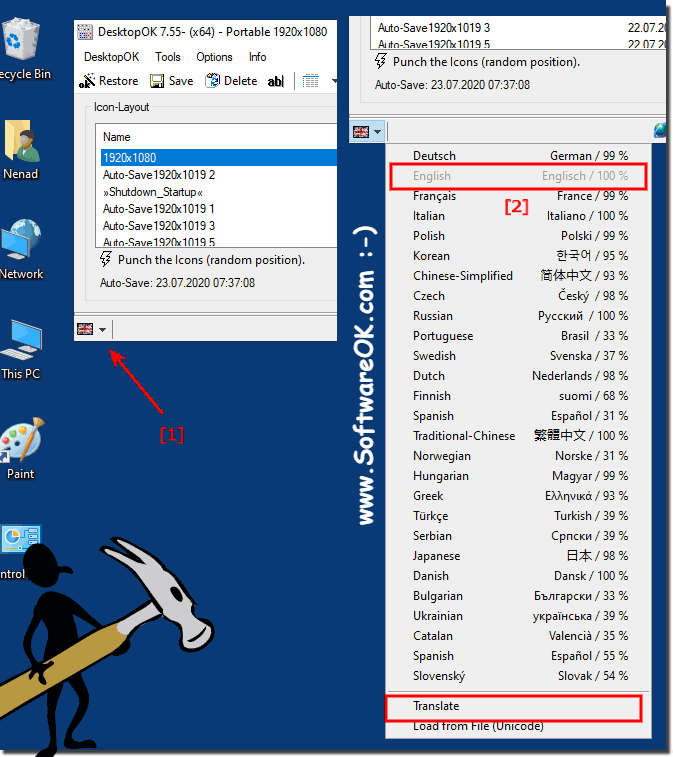
Task: Click the Translate menu entry
Action: click(x=515, y=707)
